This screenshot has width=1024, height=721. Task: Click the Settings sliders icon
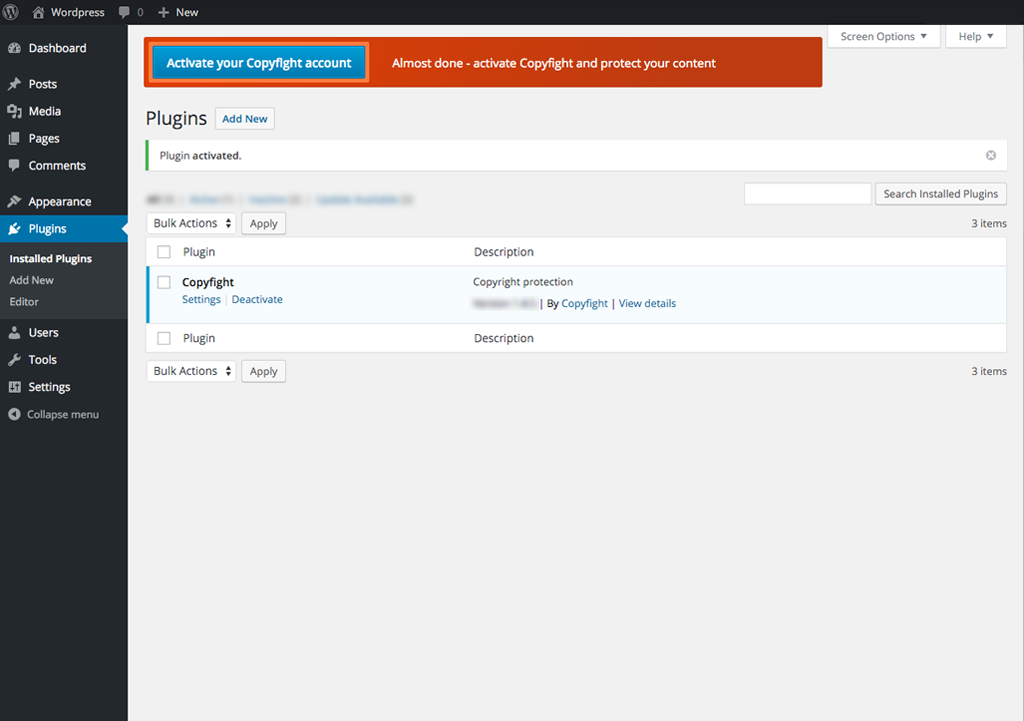(14, 387)
